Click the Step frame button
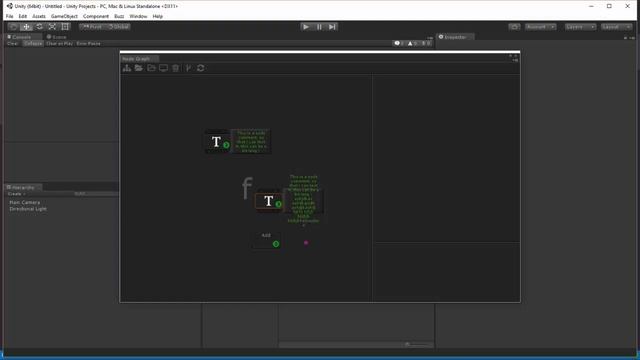 (x=332, y=27)
